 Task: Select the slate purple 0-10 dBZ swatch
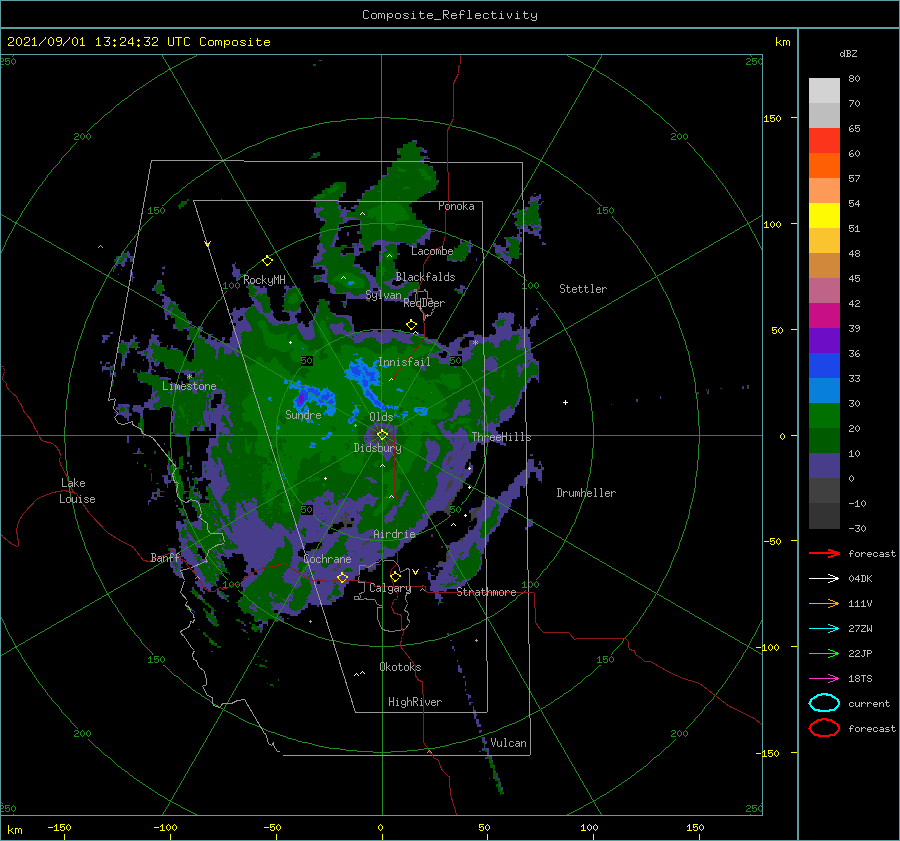pyautogui.click(x=824, y=466)
